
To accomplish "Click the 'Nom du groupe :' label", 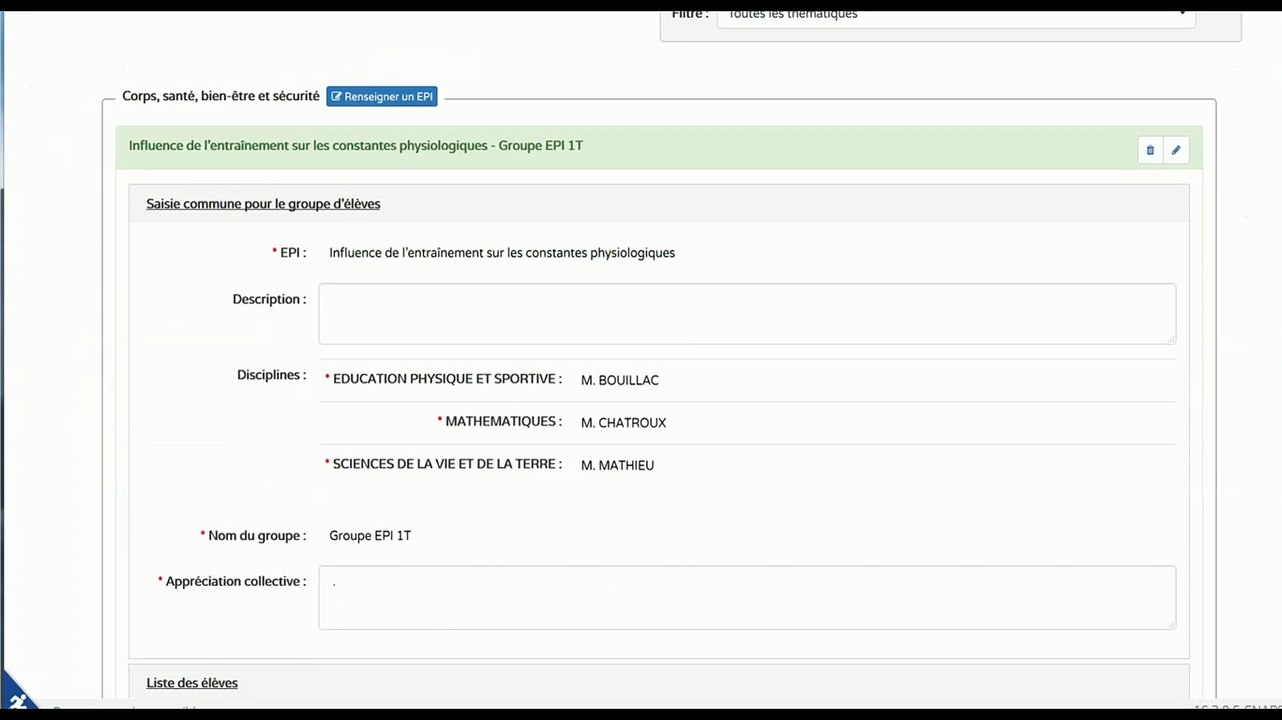I will (253, 536).
